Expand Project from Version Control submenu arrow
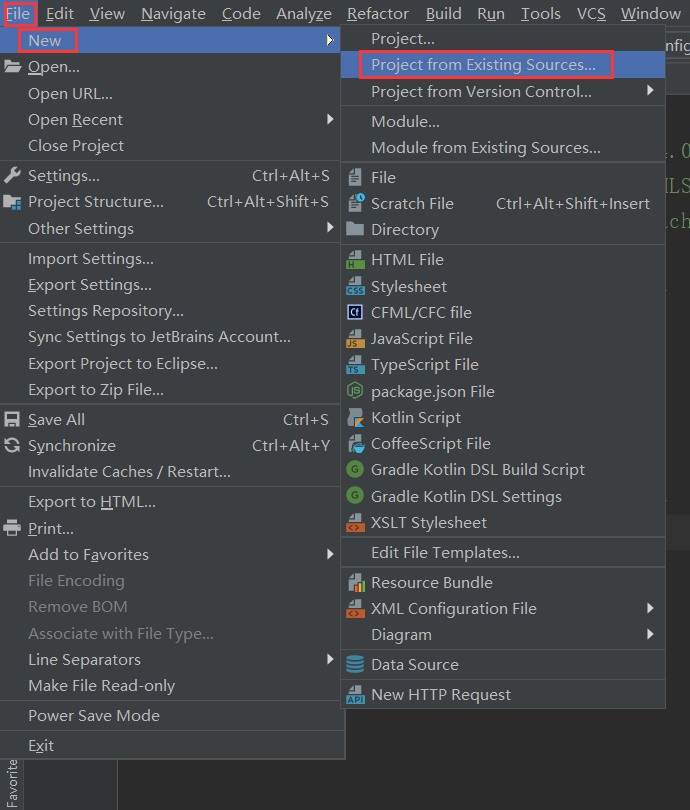The image size is (690, 810). tap(650, 90)
